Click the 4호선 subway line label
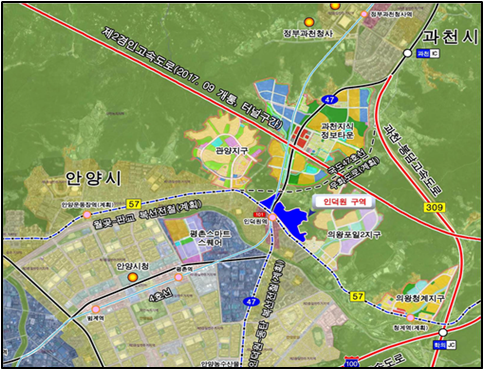 pos(161,296)
